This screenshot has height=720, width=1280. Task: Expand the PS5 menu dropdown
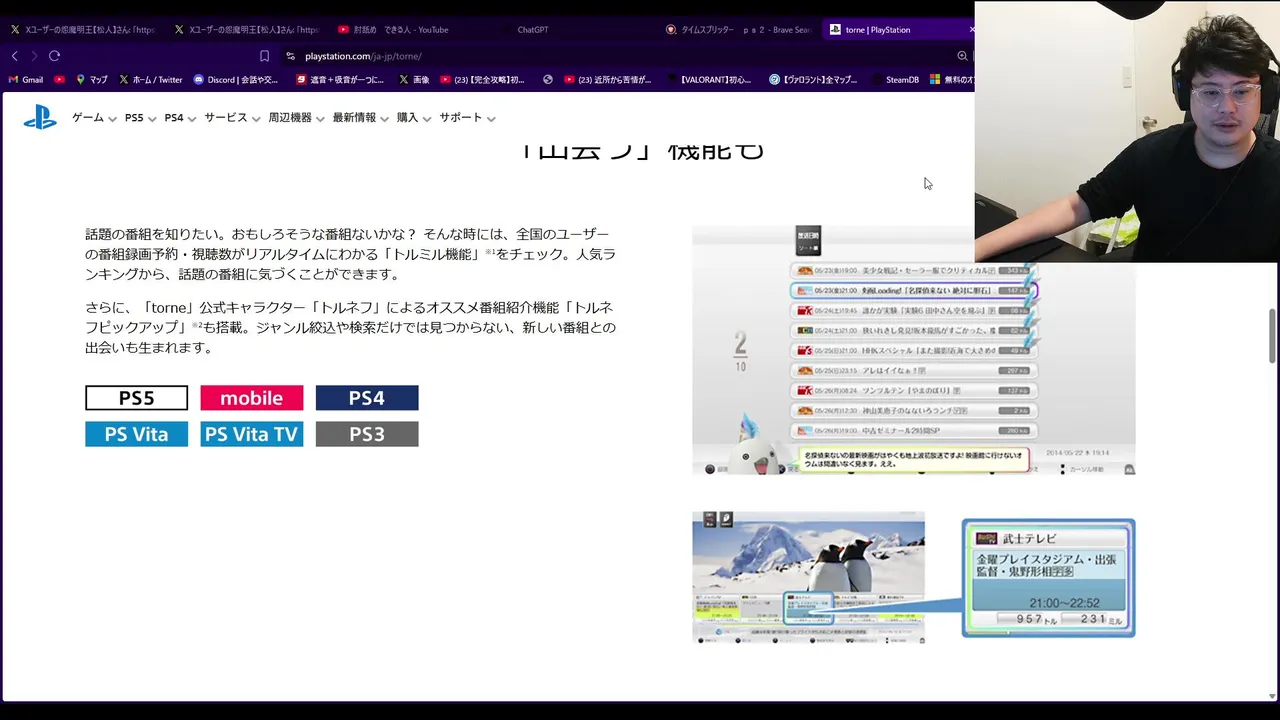point(140,118)
